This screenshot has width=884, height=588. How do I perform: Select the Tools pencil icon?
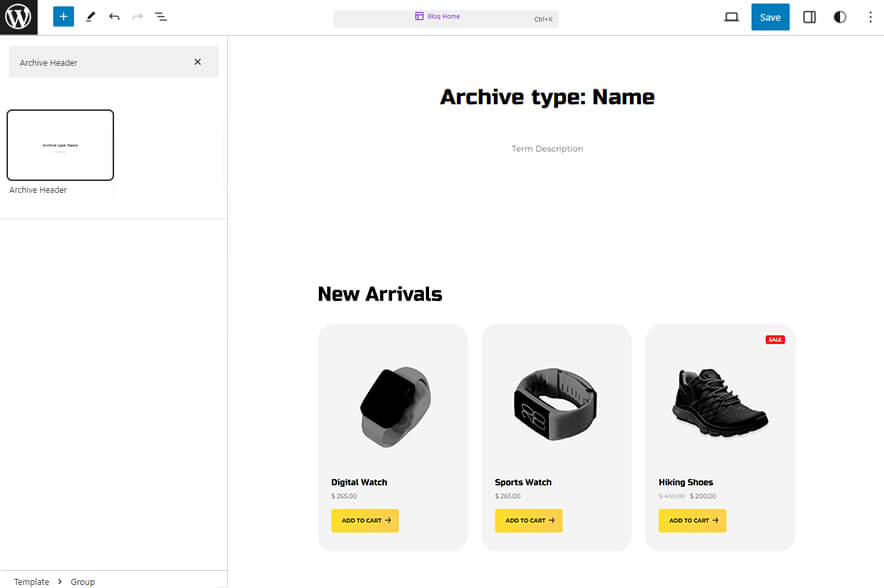pos(88,16)
